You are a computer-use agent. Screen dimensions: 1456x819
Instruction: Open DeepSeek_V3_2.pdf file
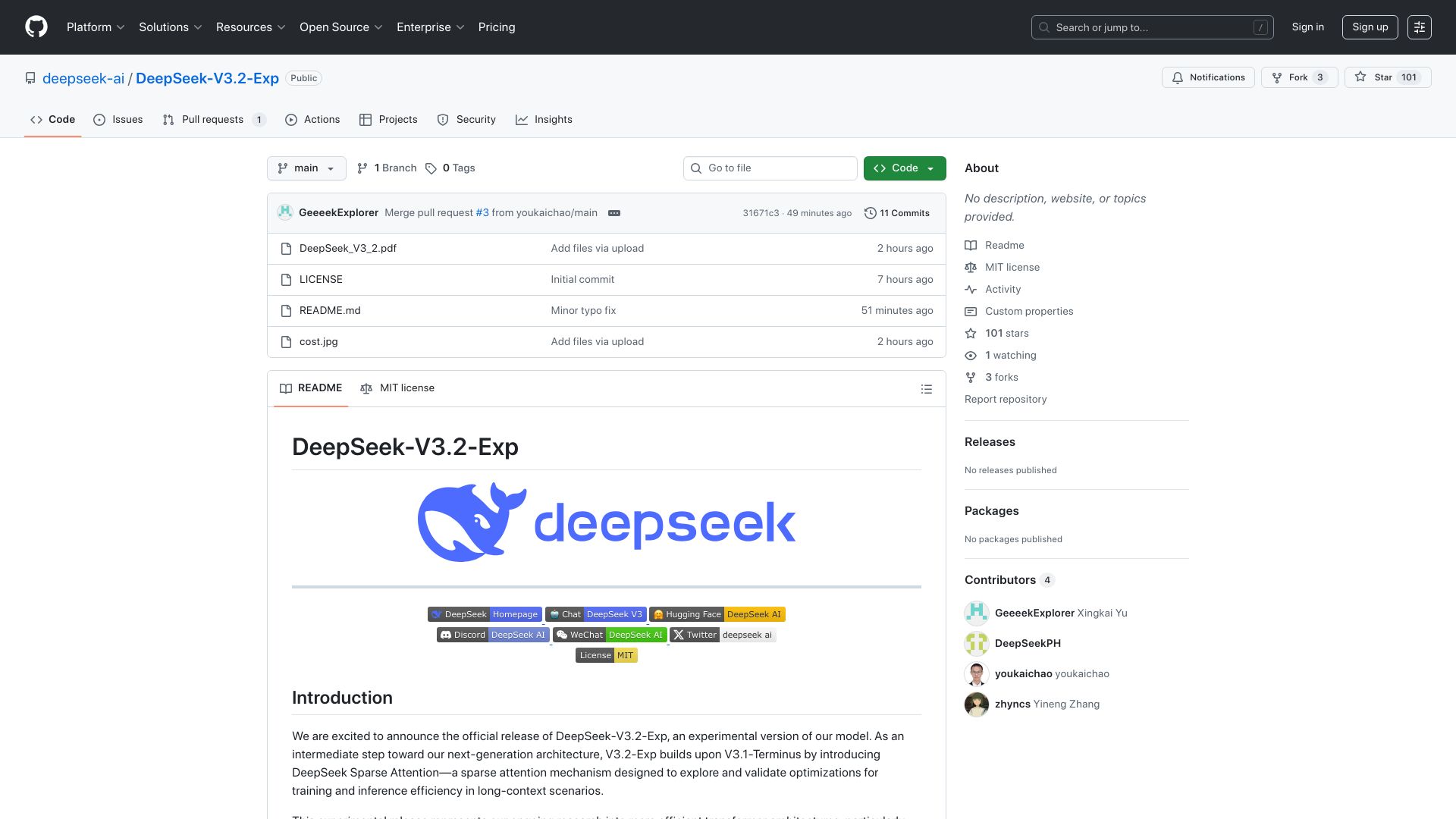pos(348,249)
